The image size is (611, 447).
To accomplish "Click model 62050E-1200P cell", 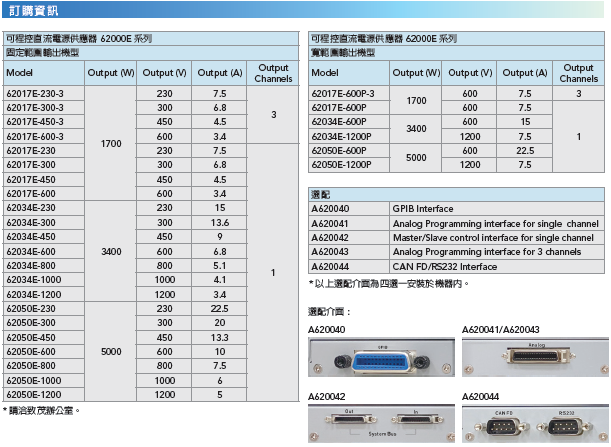I will [349, 165].
